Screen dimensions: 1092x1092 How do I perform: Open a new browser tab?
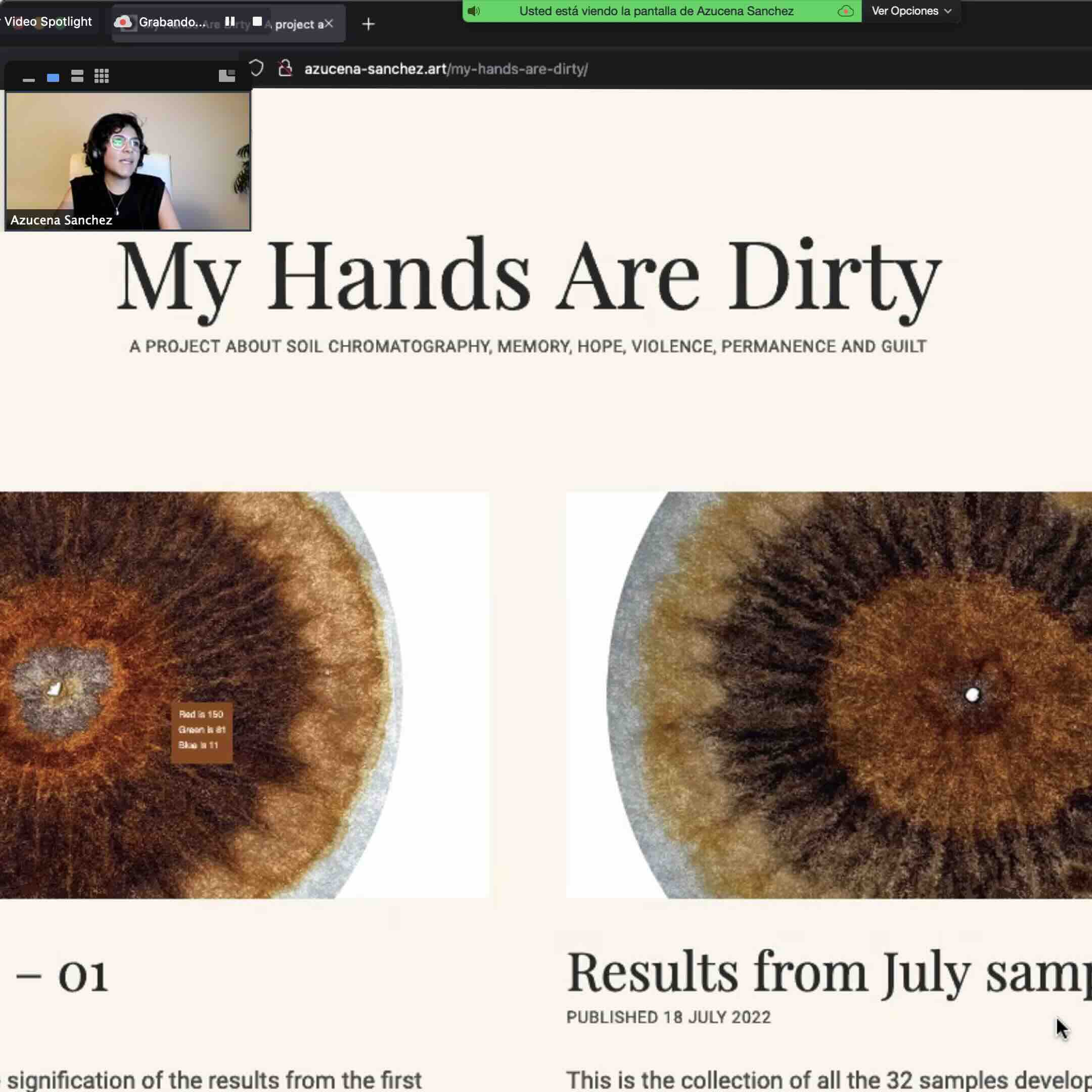pos(368,24)
